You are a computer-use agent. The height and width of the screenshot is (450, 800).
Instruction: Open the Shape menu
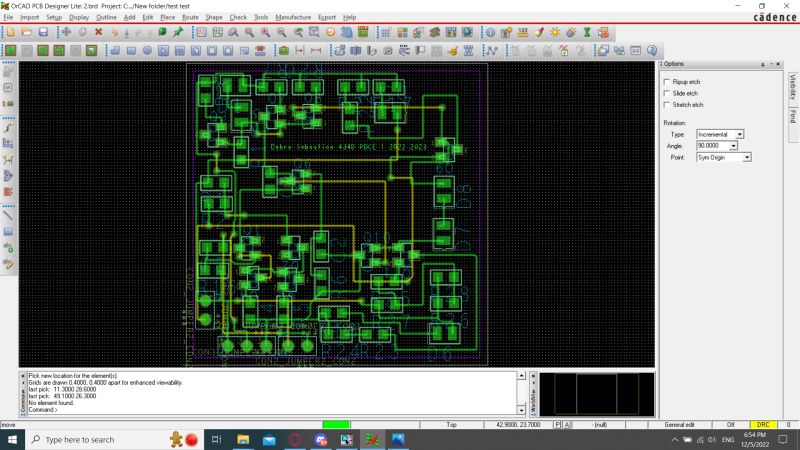click(x=214, y=17)
